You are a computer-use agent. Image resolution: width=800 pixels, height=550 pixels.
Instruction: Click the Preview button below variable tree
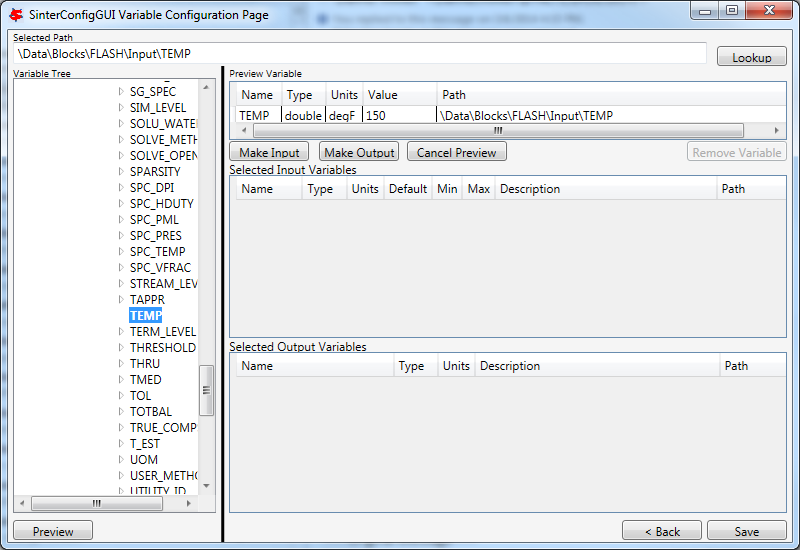(x=52, y=531)
